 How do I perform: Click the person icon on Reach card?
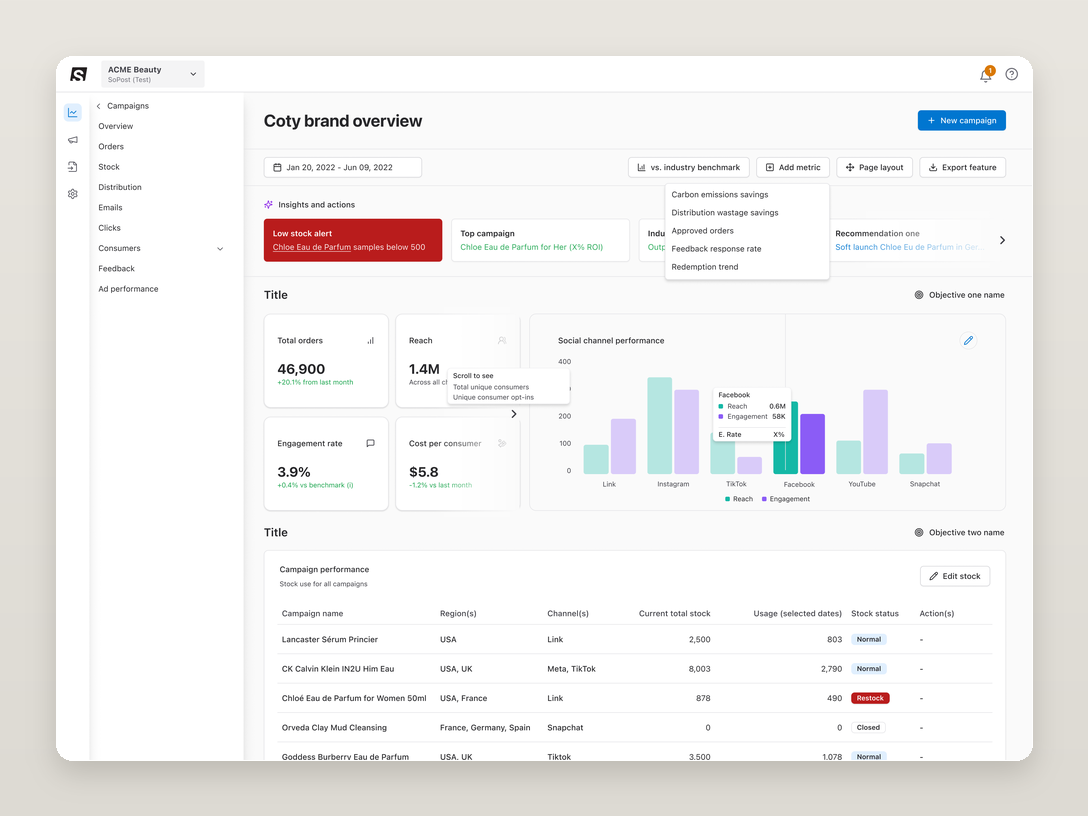pos(502,341)
